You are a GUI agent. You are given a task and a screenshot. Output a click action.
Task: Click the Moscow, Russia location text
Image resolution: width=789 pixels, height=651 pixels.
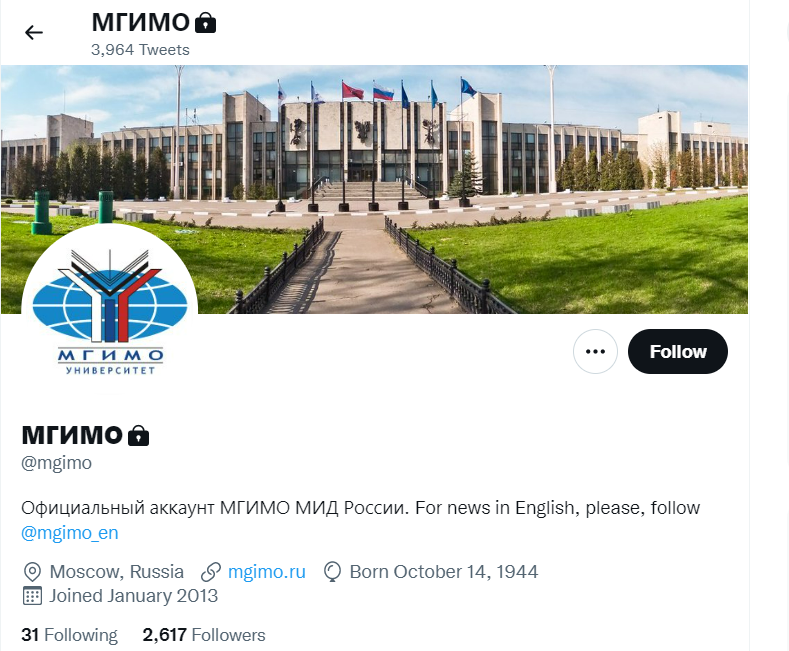tap(117, 572)
